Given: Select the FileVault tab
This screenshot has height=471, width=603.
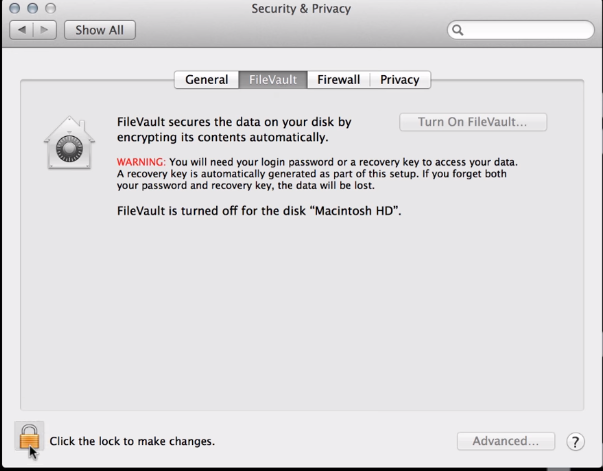Looking at the screenshot, I should [x=273, y=80].
